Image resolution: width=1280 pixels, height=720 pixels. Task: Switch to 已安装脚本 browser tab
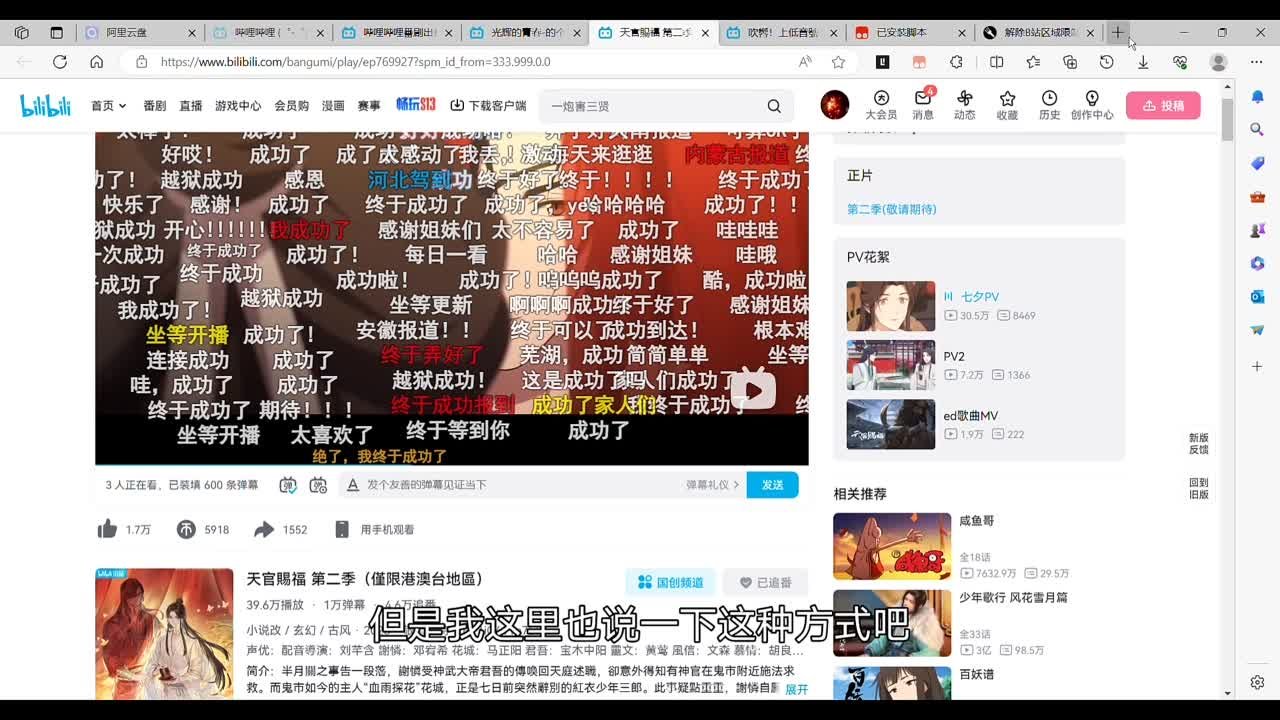click(910, 33)
